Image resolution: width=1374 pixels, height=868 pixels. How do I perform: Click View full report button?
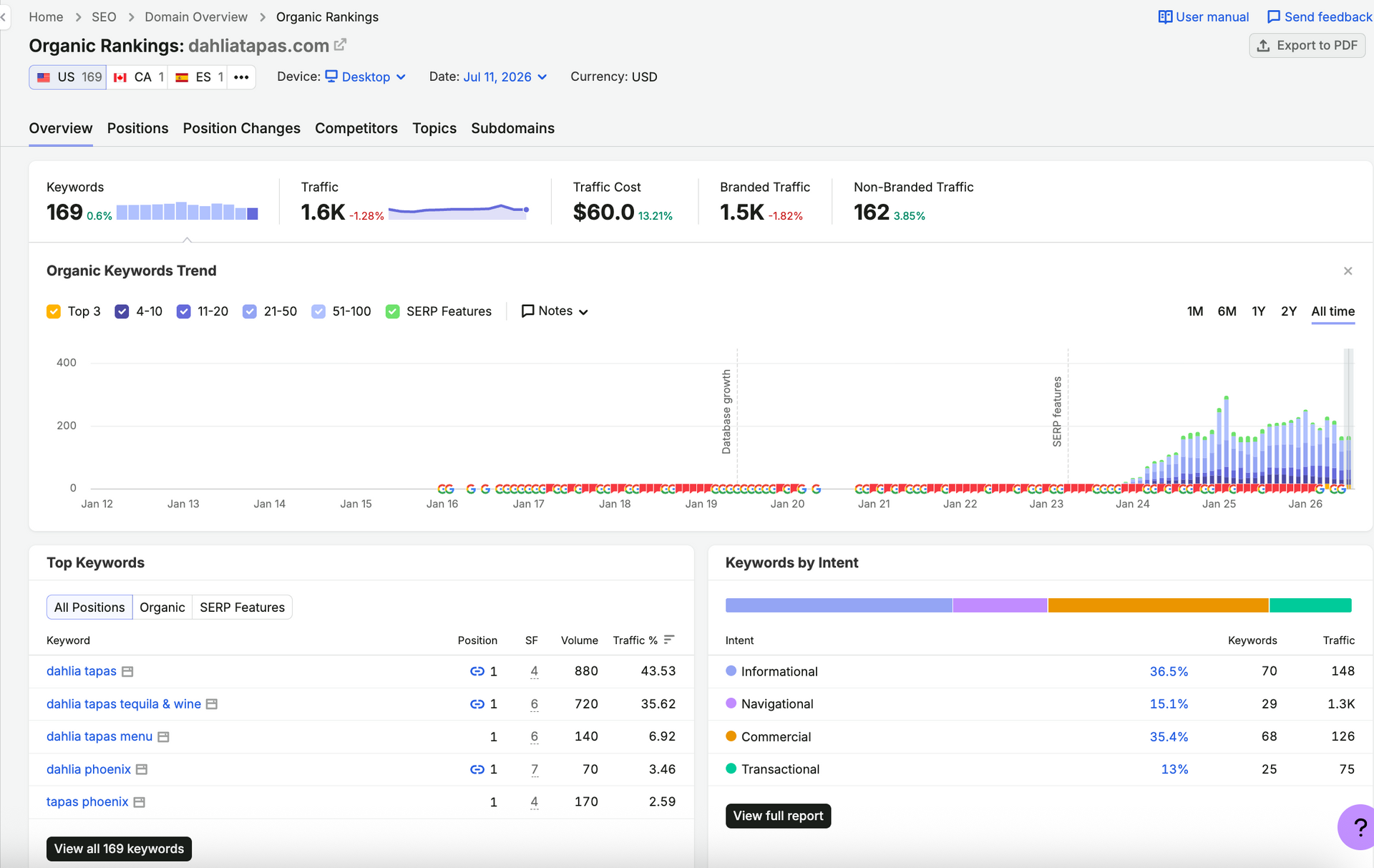(778, 816)
